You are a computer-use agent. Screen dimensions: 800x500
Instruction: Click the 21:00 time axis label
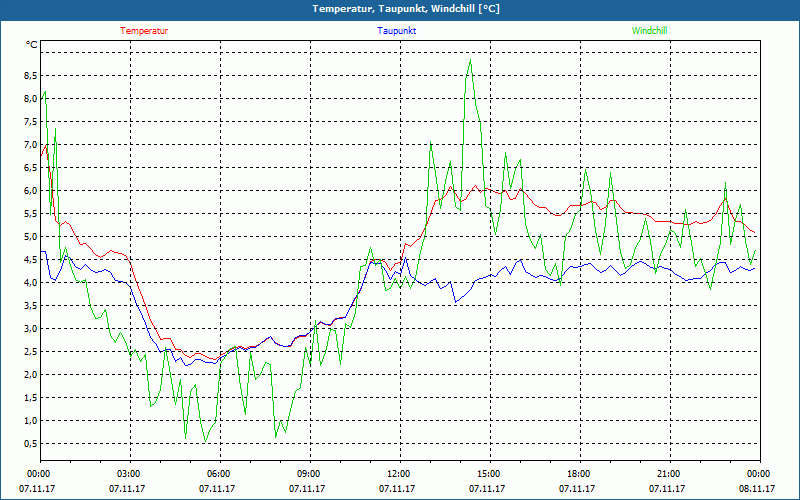pos(670,474)
